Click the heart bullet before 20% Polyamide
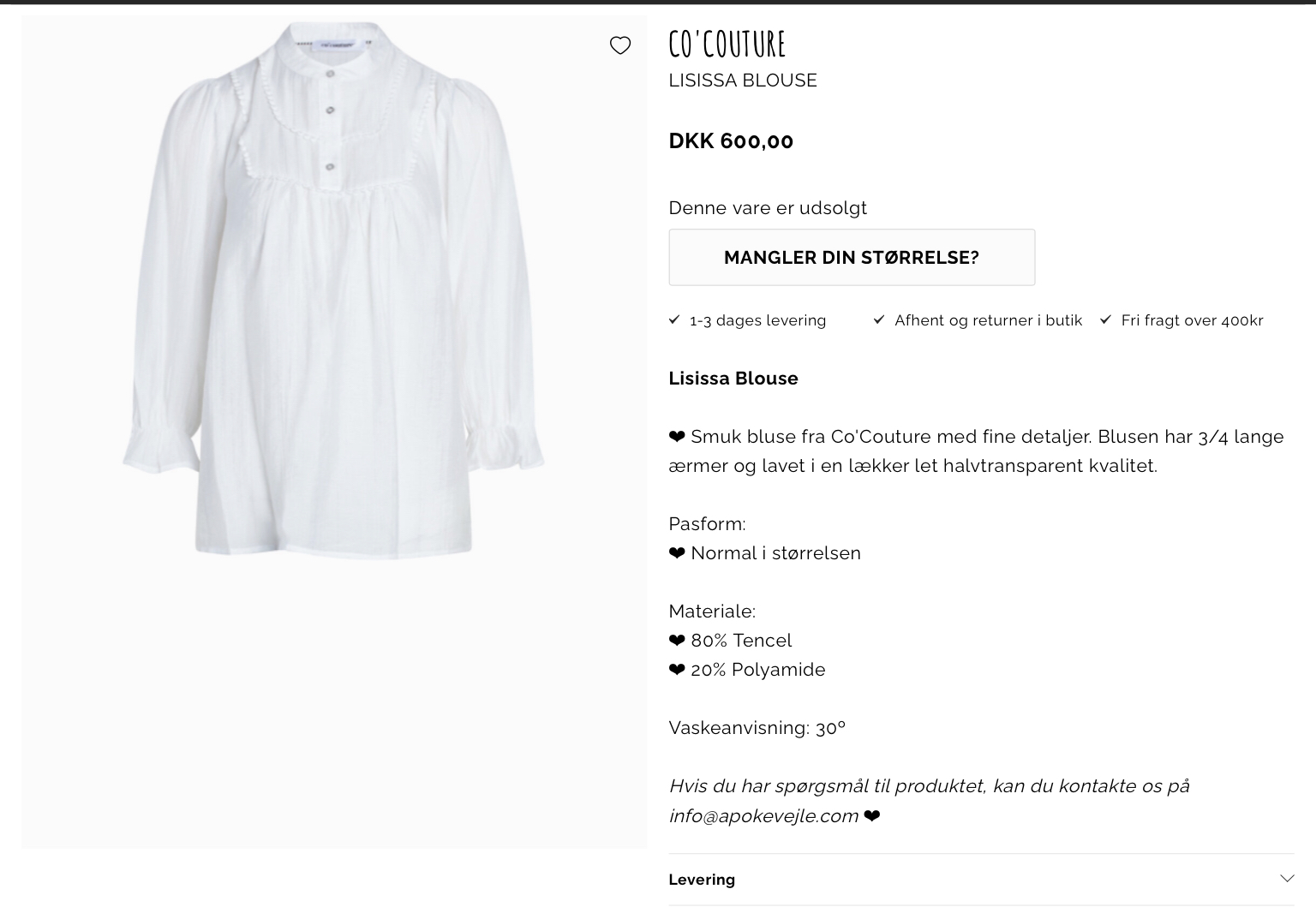Image resolution: width=1316 pixels, height=907 pixels. click(677, 670)
